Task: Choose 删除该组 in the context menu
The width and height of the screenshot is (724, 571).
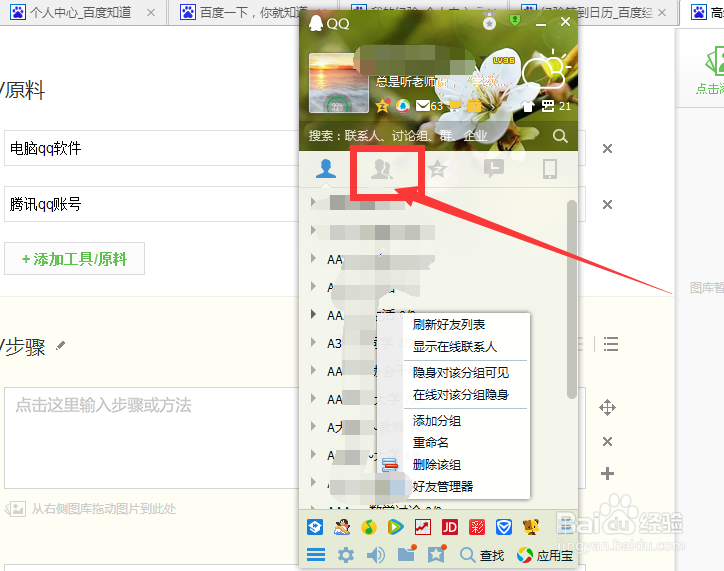Action: point(437,465)
